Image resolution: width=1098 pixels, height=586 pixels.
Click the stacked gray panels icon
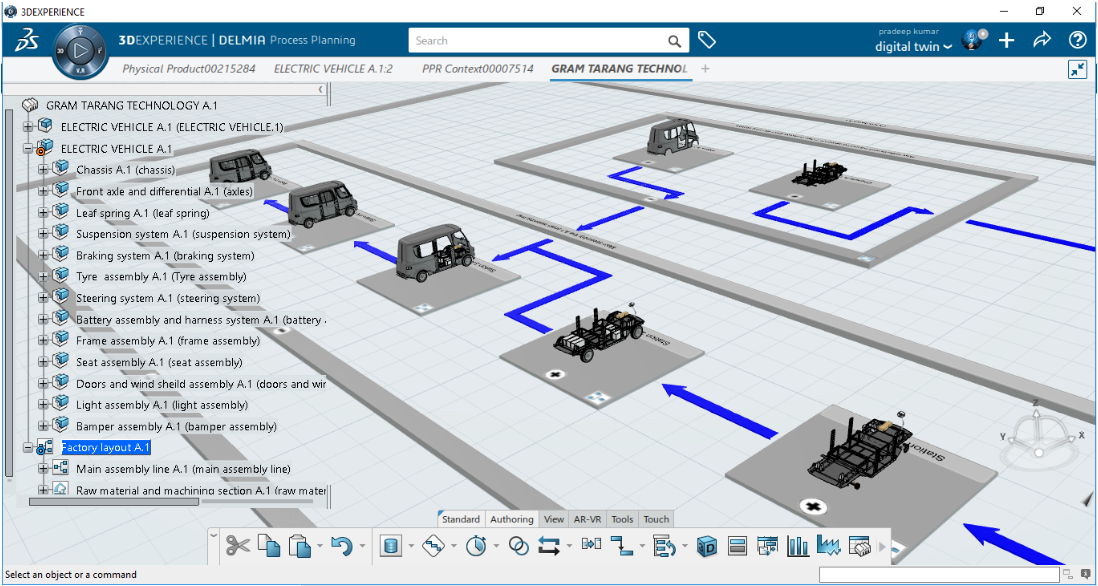[x=737, y=545]
